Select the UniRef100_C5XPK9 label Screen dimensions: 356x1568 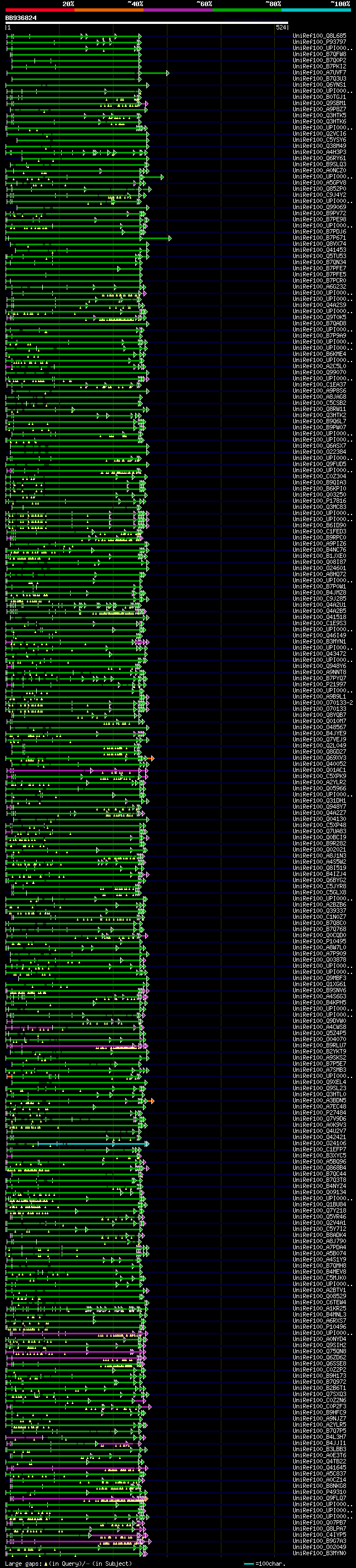[319, 776]
